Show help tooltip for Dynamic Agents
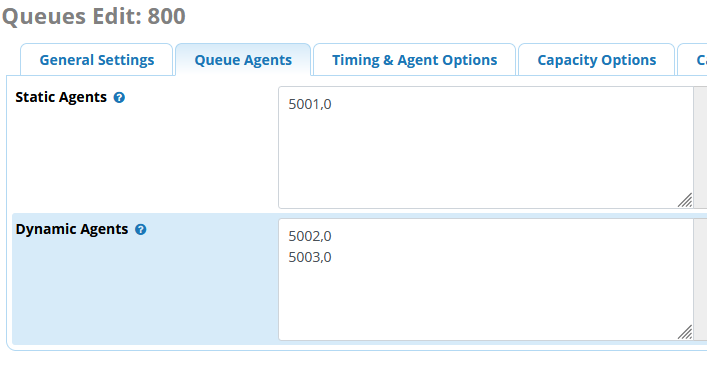Image resolution: width=707 pixels, height=377 pixels. click(x=141, y=230)
